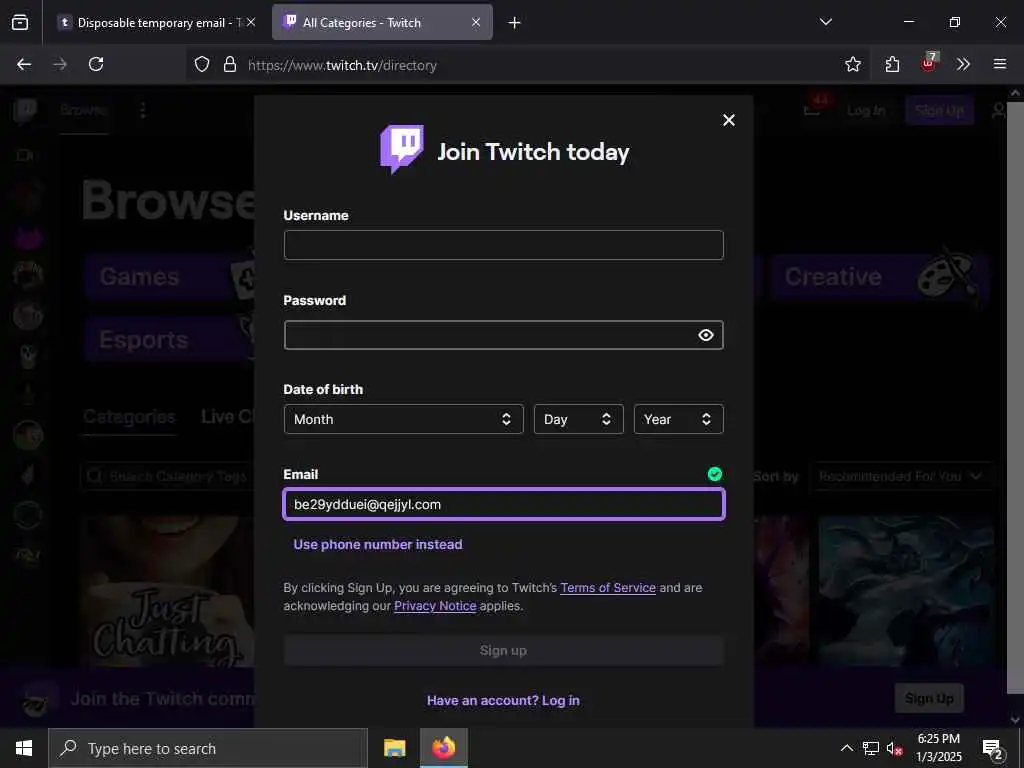Open the uBlock Origin extension icon
The image size is (1024, 768).
click(x=929, y=63)
